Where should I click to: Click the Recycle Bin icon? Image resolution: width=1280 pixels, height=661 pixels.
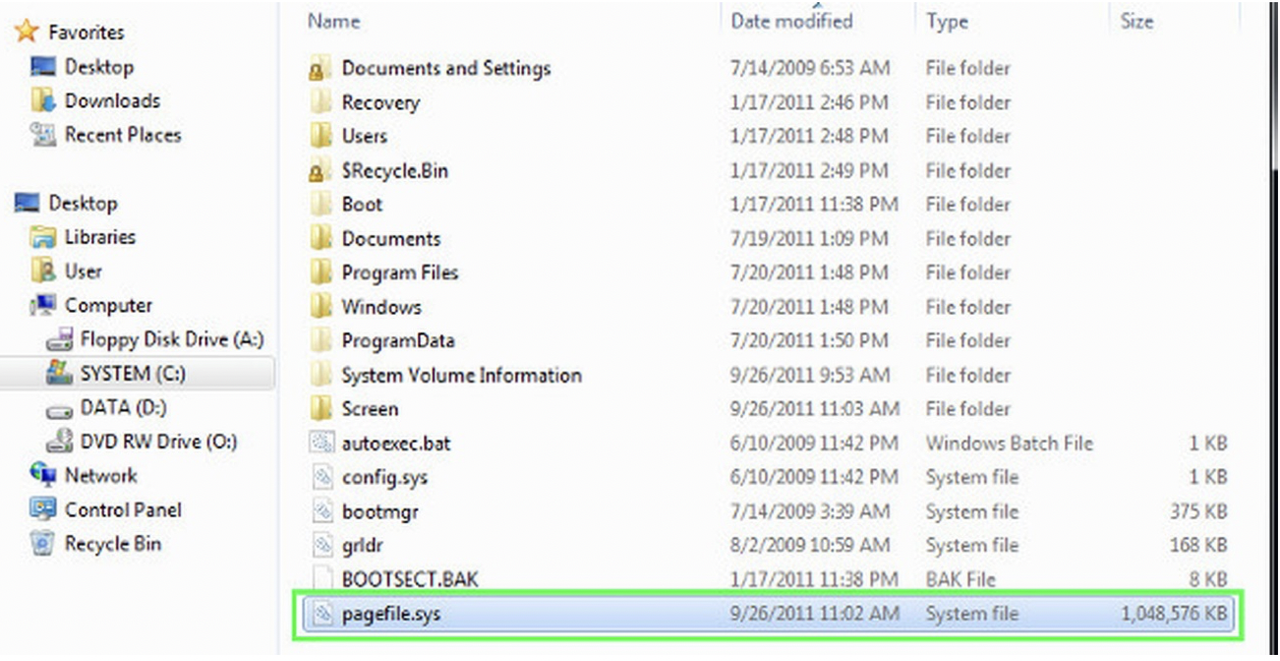point(42,543)
